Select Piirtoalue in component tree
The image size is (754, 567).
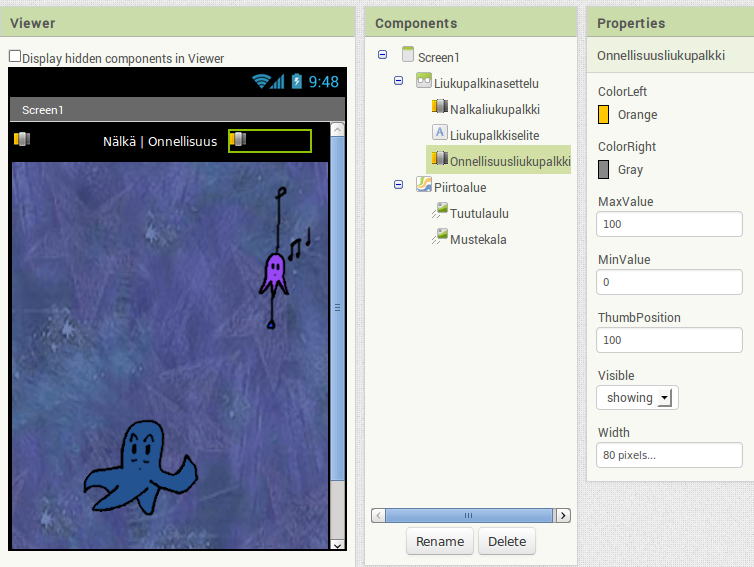[460, 188]
